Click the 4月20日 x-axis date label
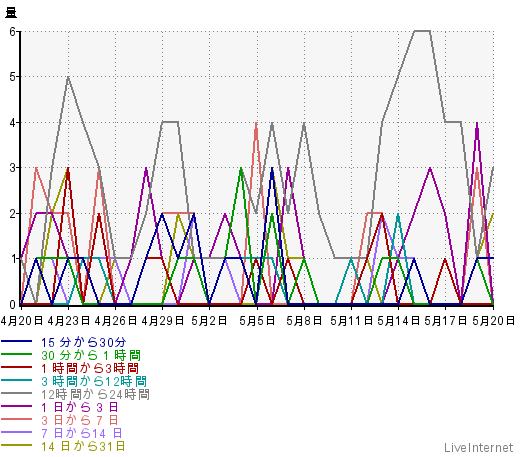The height and width of the screenshot is (457, 520). pos(22,321)
